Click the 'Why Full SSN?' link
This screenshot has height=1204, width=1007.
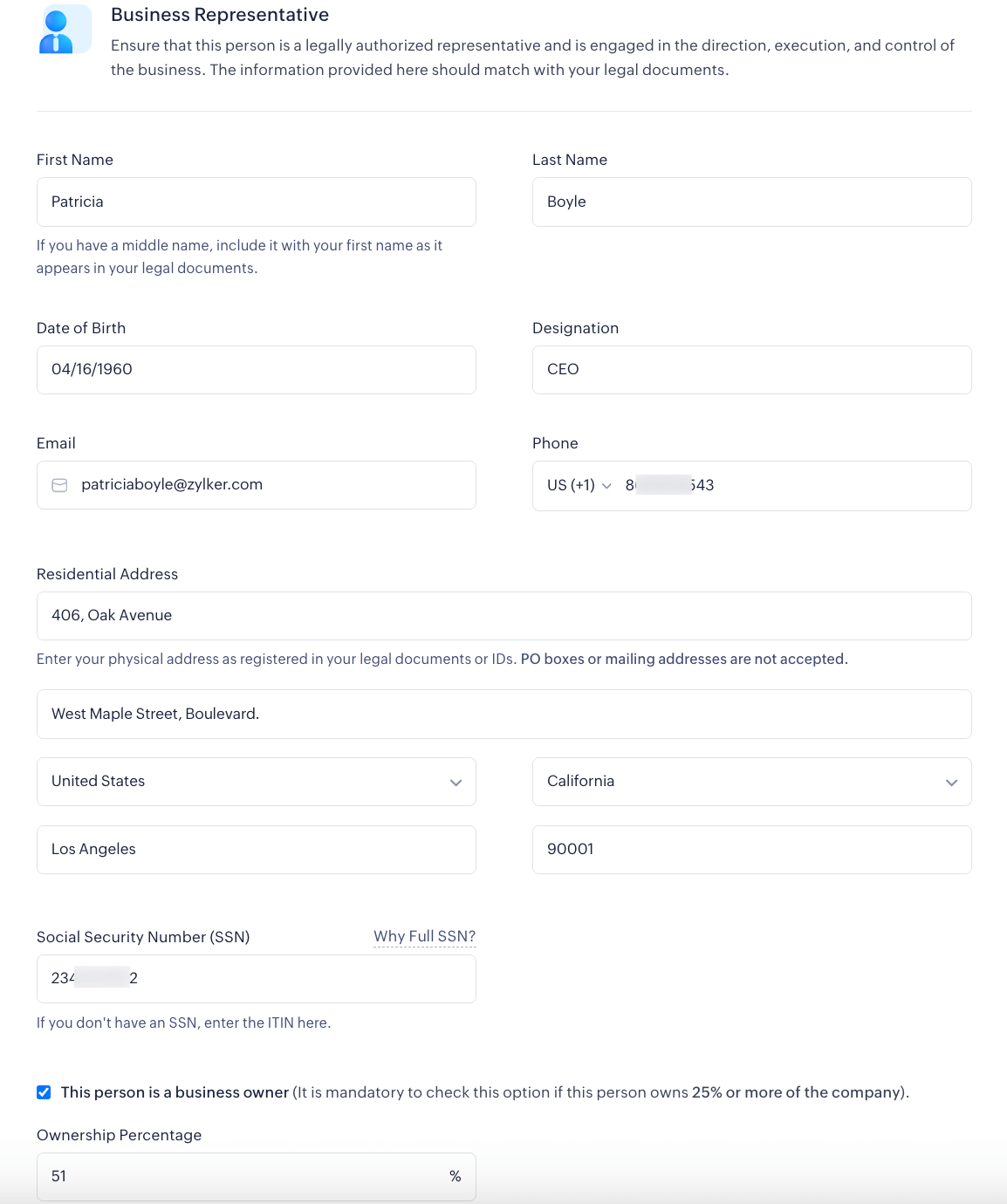tap(424, 936)
